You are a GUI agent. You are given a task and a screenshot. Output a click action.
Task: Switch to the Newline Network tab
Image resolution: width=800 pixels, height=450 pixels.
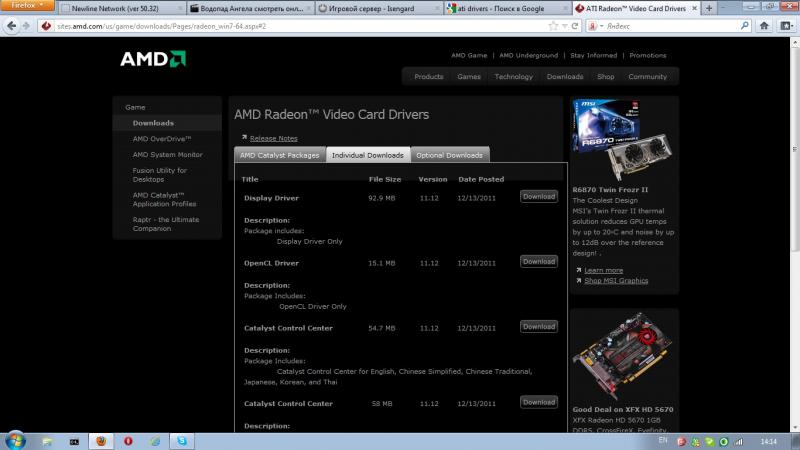click(x=121, y=9)
